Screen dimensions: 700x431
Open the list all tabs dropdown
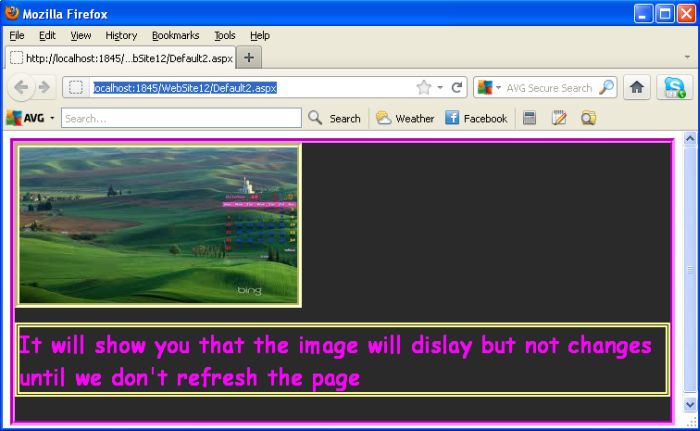pyautogui.click(x=687, y=57)
